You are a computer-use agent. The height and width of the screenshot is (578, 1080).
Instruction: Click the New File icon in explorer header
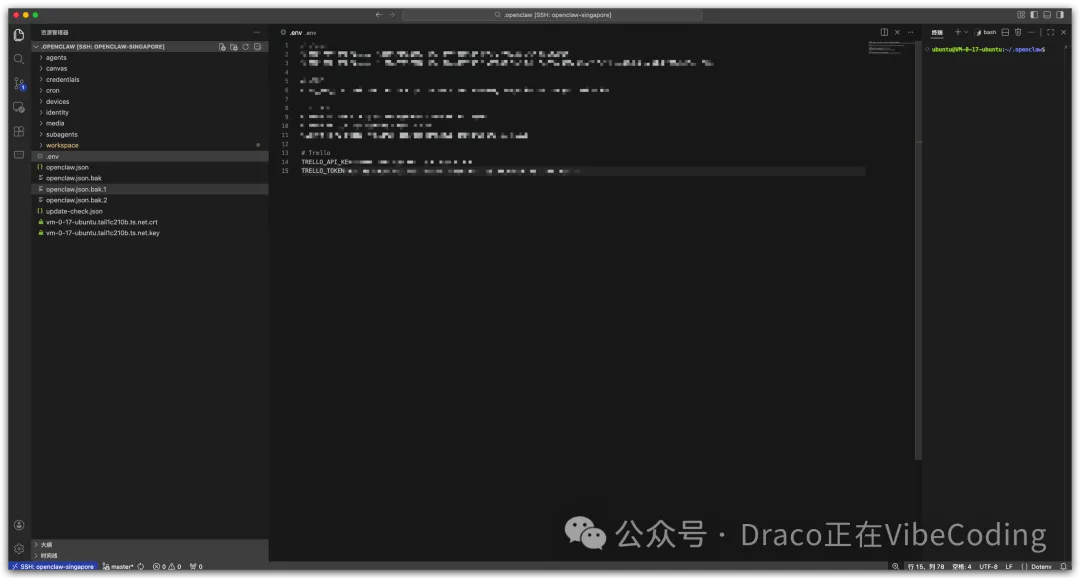(222, 47)
